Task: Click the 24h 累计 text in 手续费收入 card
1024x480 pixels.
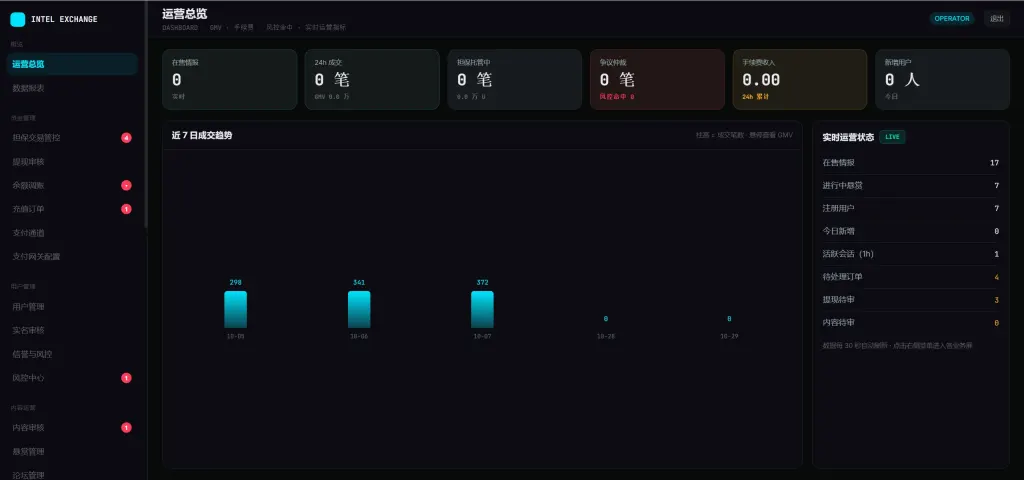Action: click(756, 97)
